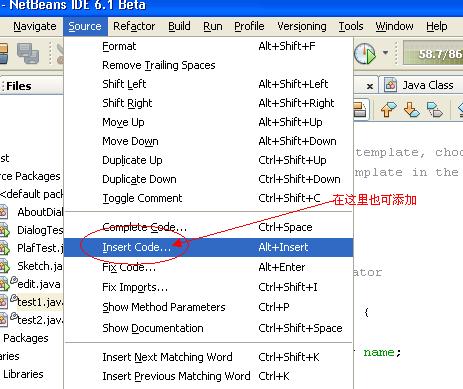Select Source Packages tree node
Viewport: 463px width, 389px height.
[x=30, y=176]
